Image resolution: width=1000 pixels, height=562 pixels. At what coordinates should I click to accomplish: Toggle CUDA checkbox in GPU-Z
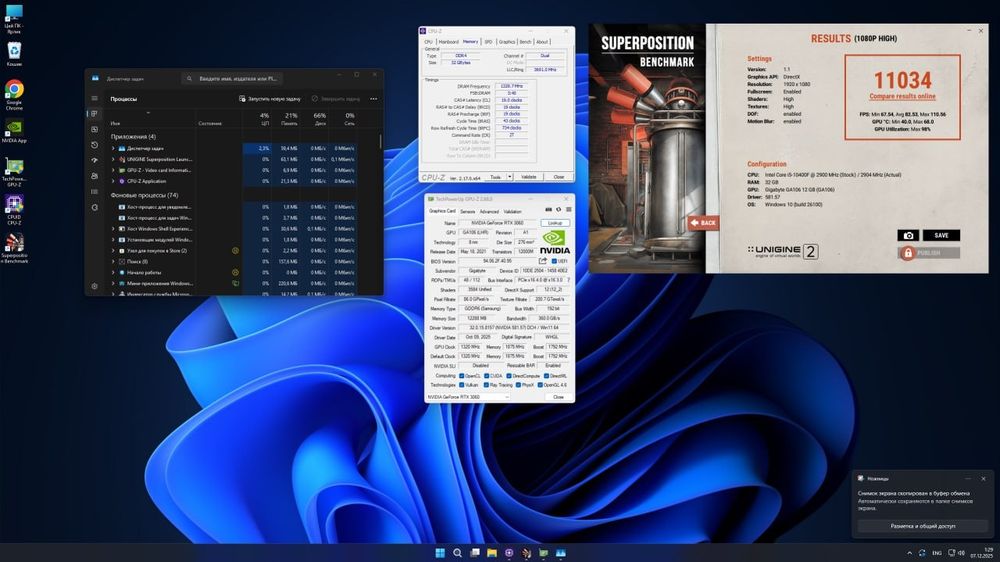pyautogui.click(x=486, y=376)
